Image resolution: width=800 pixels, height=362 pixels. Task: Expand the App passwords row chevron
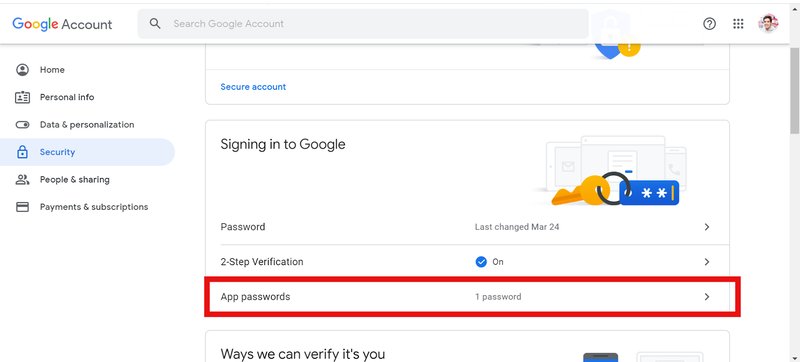[707, 297]
